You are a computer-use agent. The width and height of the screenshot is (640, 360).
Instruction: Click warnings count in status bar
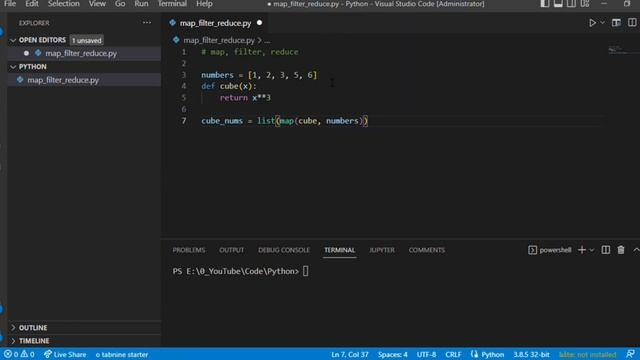click(28, 354)
